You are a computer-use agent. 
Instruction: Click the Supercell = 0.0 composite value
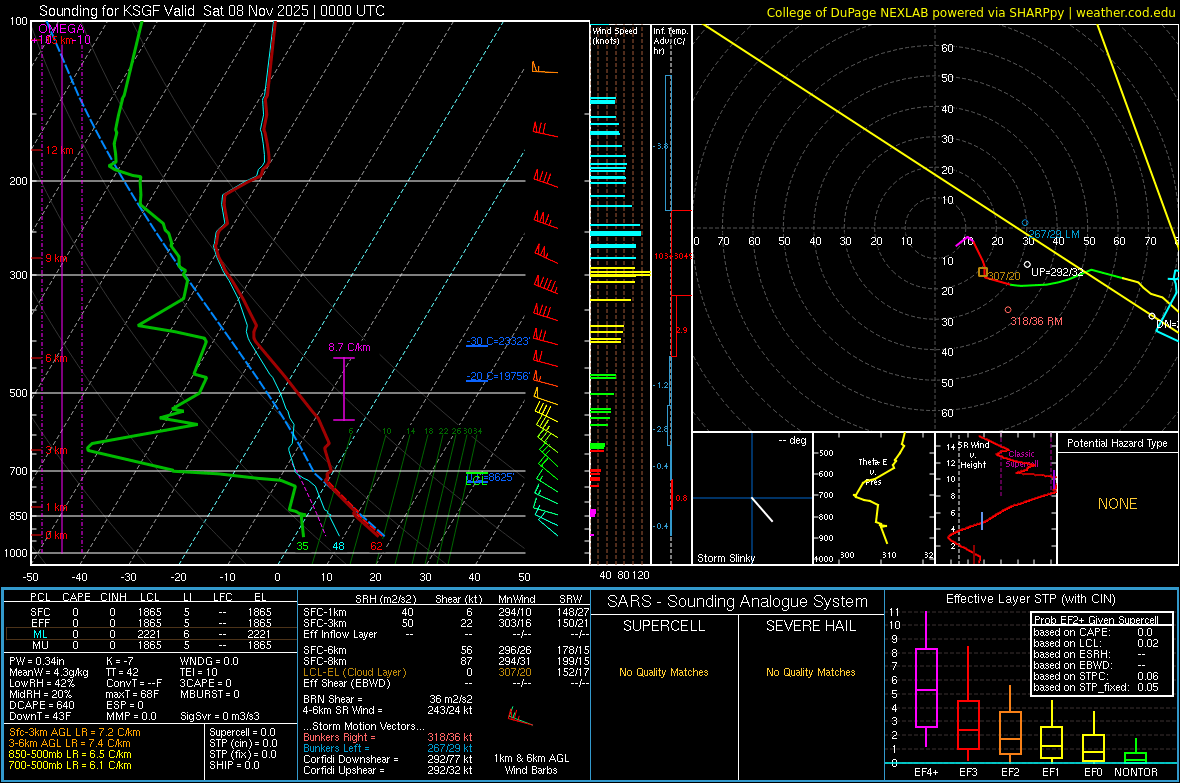pyautogui.click(x=242, y=732)
